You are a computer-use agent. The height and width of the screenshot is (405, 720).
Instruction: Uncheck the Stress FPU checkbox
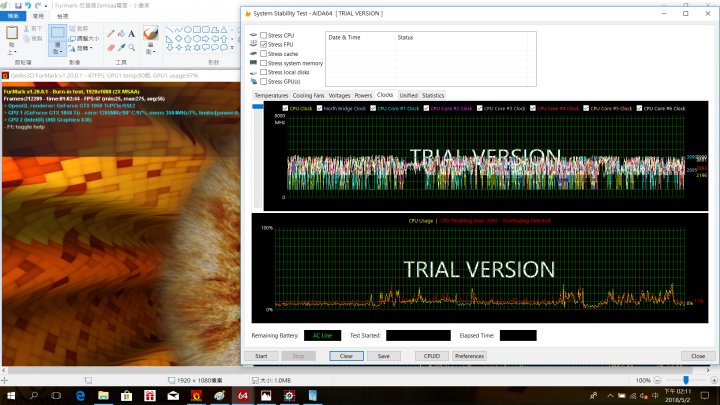[x=264, y=44]
